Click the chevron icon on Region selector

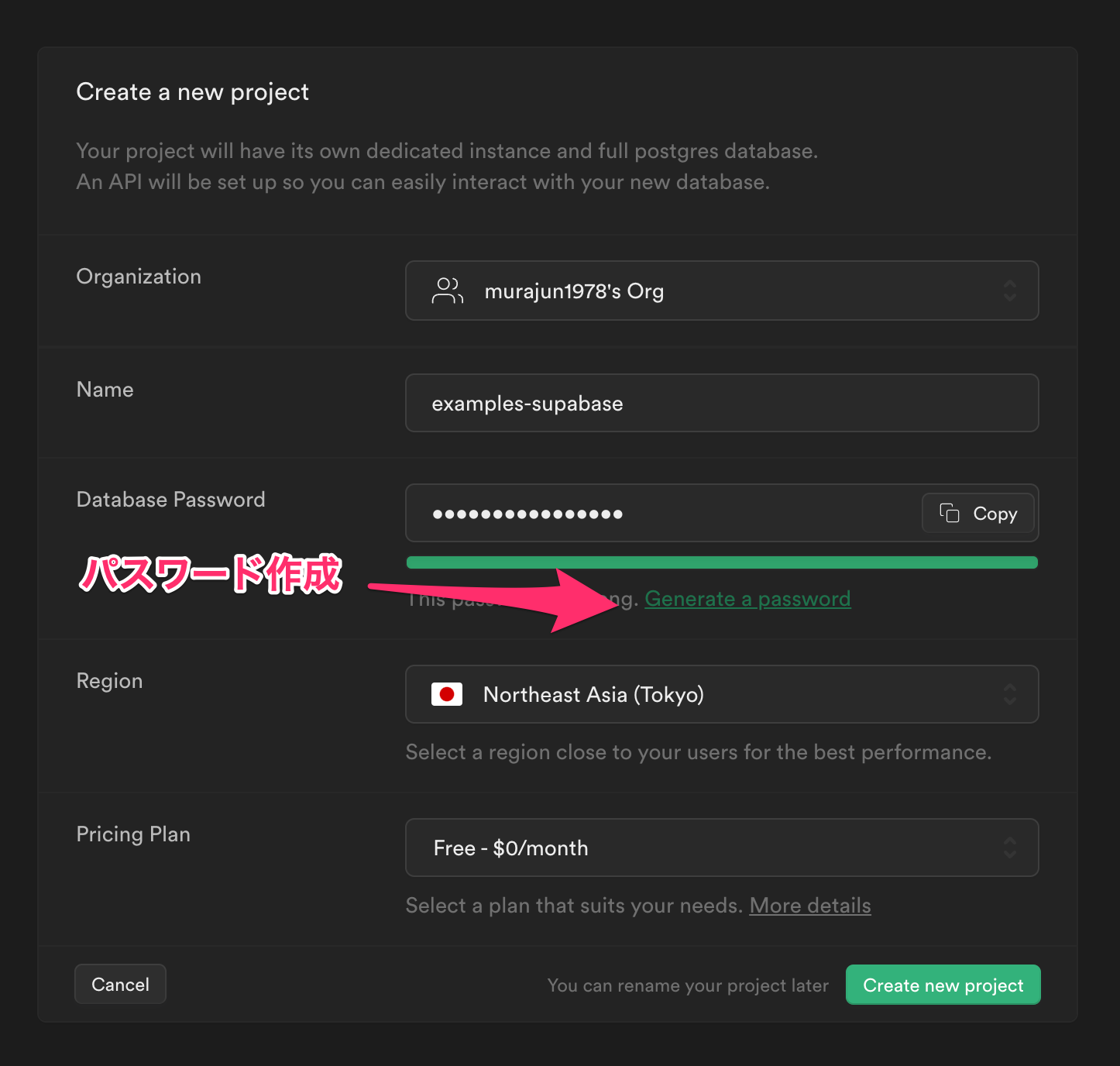pos(1010,694)
